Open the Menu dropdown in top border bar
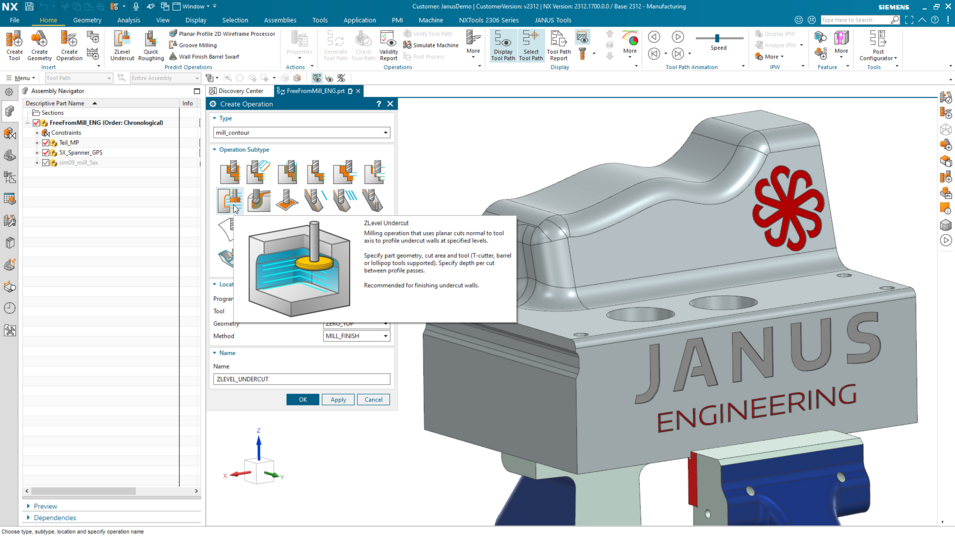The width and height of the screenshot is (955, 537). pyautogui.click(x=21, y=78)
